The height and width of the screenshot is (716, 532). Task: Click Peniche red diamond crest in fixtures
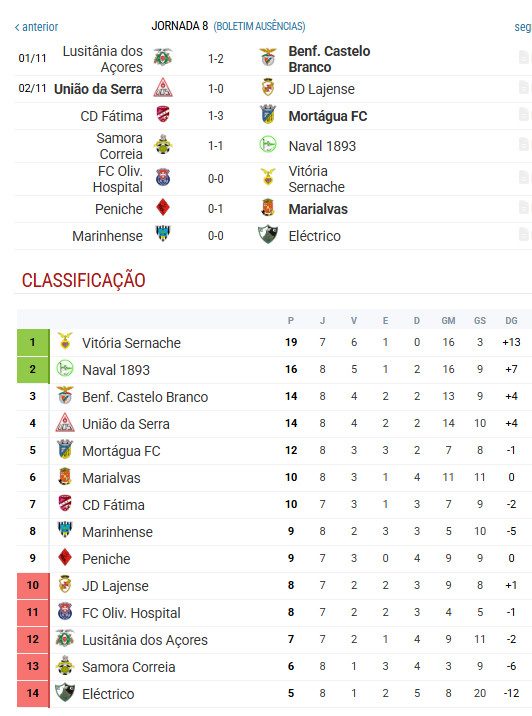click(163, 208)
